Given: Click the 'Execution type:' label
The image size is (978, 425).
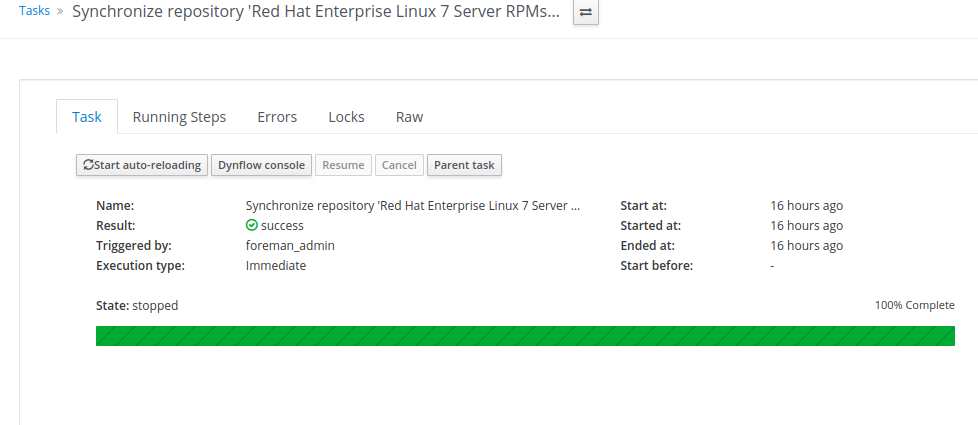Looking at the screenshot, I should tap(140, 266).
